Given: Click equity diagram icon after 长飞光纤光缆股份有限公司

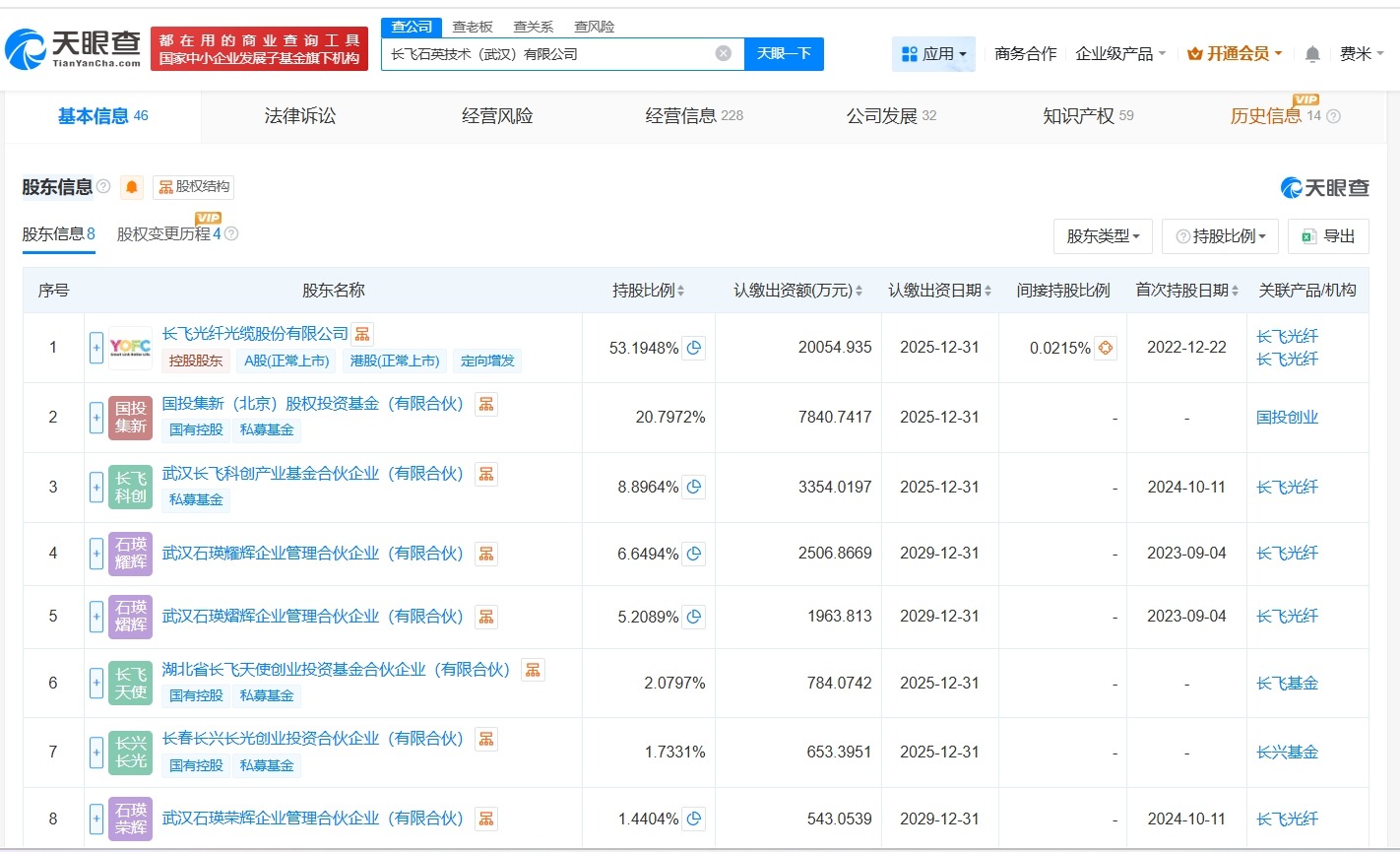Looking at the screenshot, I should (x=361, y=334).
